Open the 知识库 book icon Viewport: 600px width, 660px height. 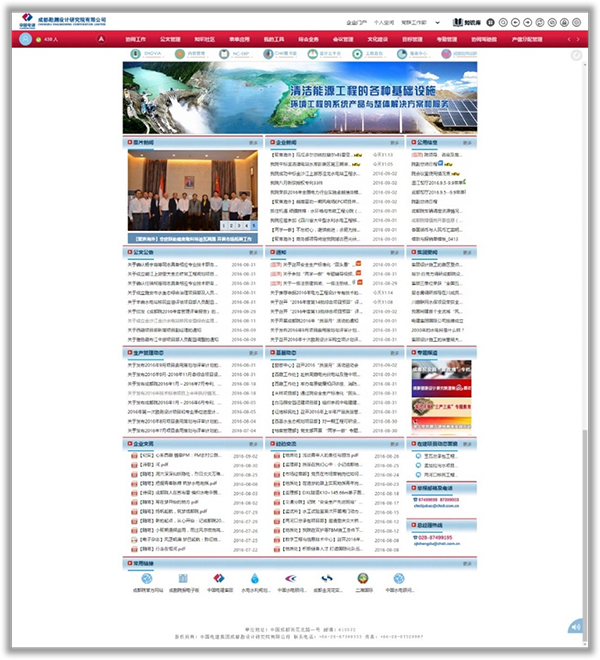click(x=457, y=22)
